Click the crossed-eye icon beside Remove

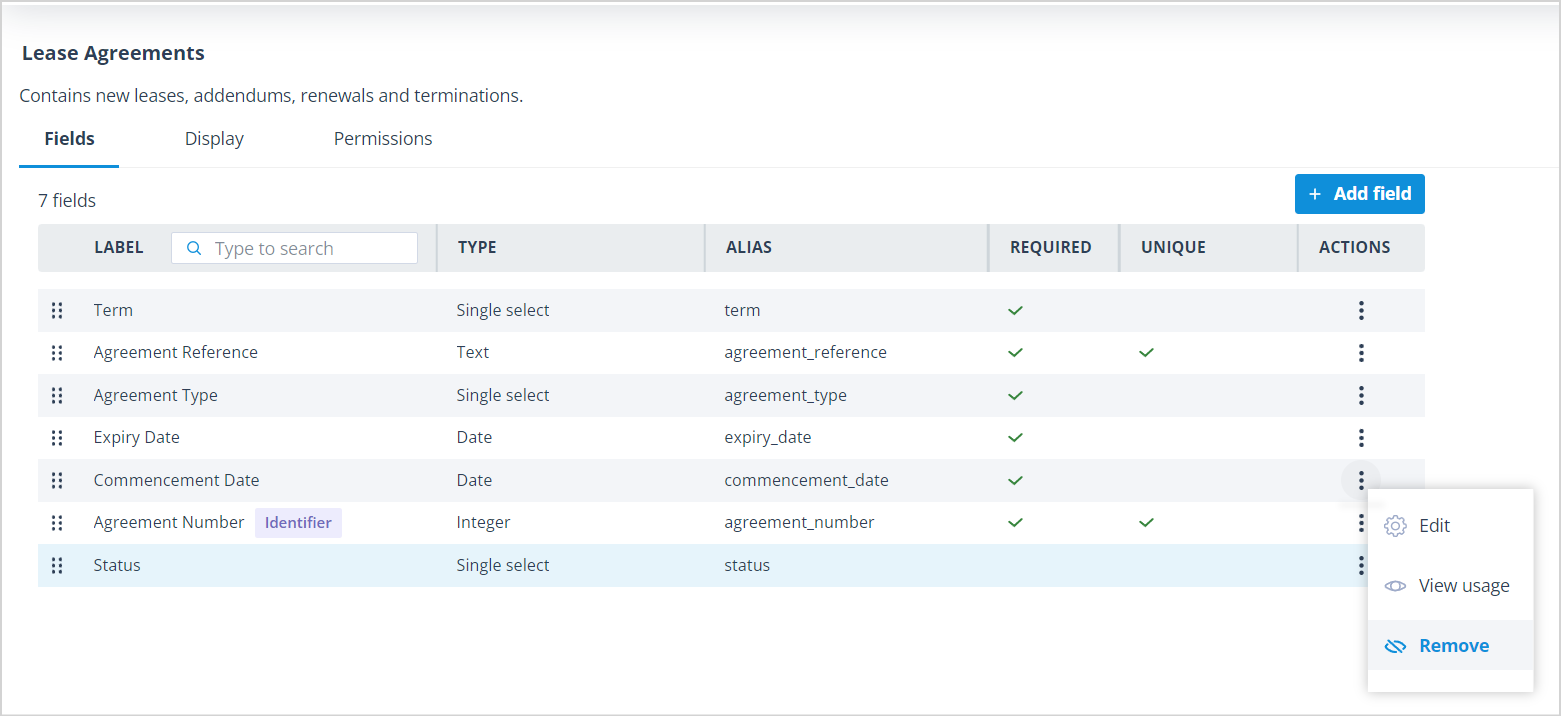tap(1395, 646)
